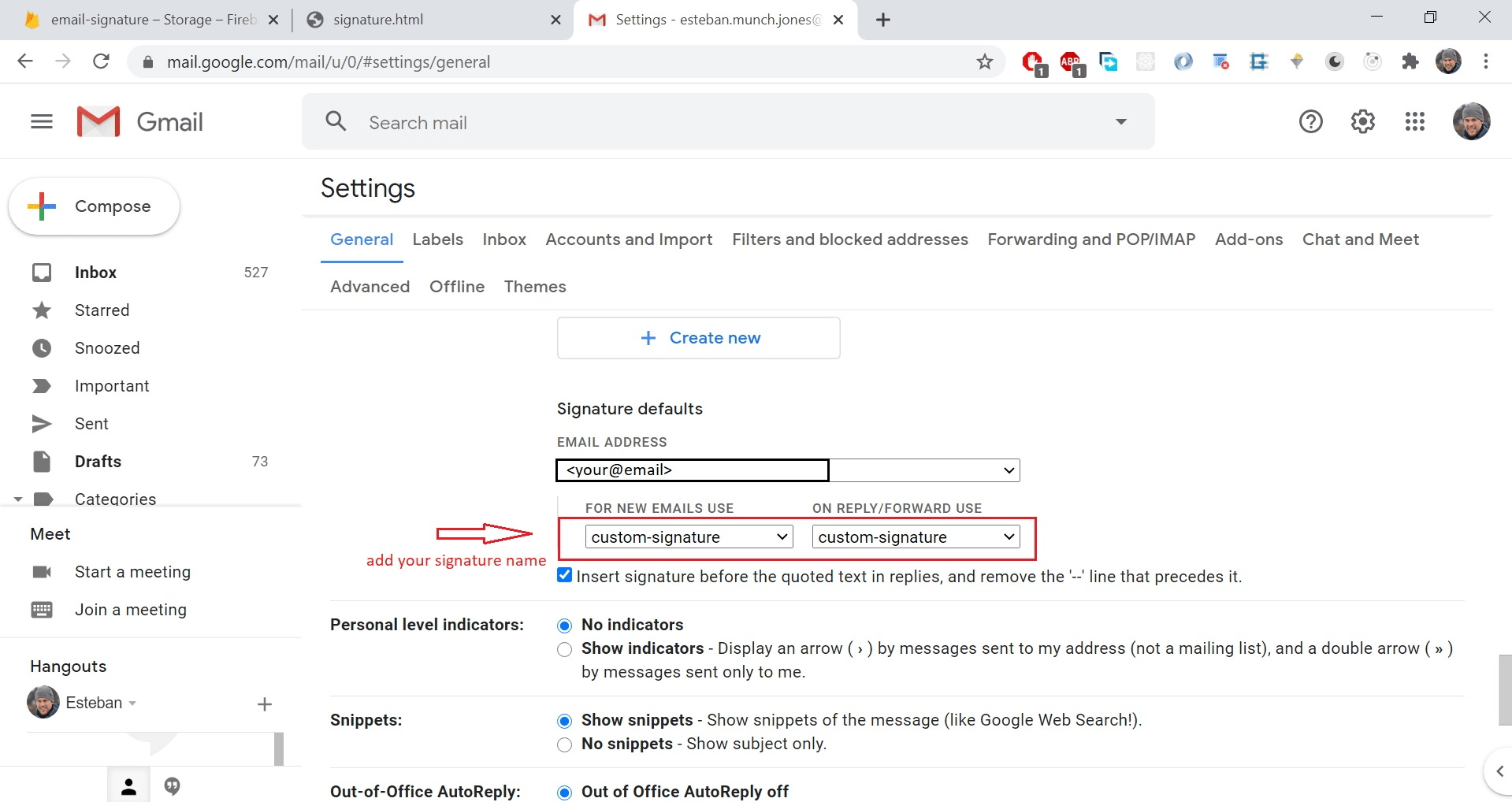
Task: Enable the No snippets option
Action: (563, 744)
